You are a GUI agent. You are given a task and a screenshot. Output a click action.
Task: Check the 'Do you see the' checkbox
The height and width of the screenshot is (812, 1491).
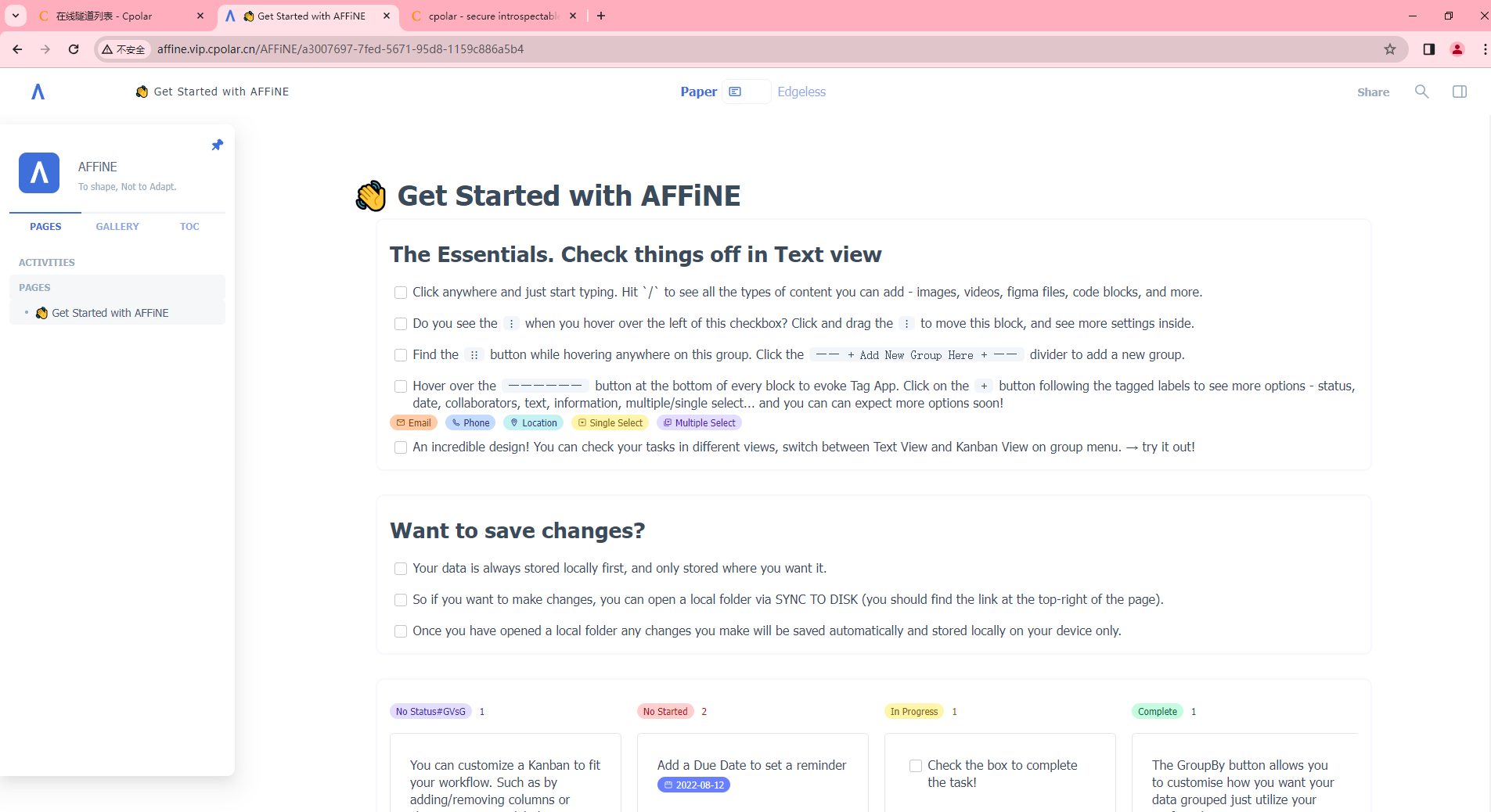coord(401,324)
